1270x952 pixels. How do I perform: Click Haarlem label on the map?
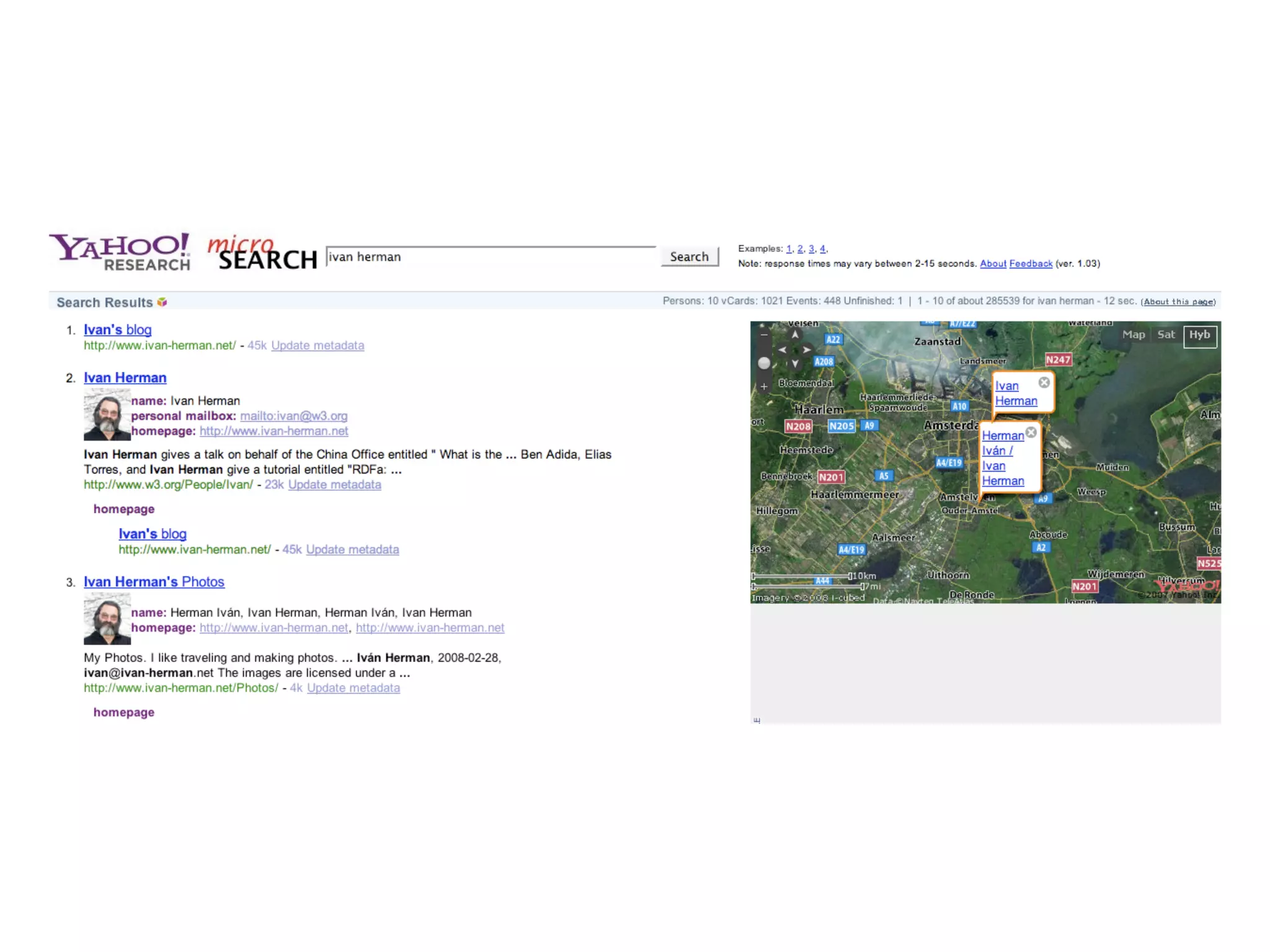pyautogui.click(x=819, y=410)
